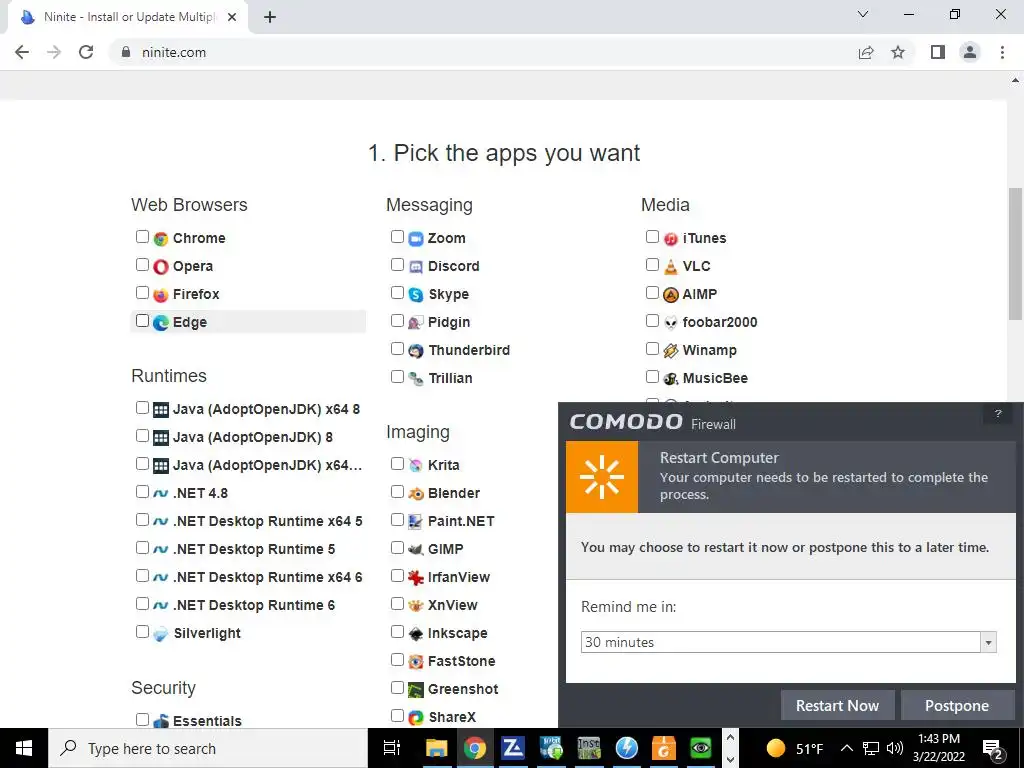The width and height of the screenshot is (1024, 768).
Task: Click the Greenshot app icon
Action: [416, 690]
